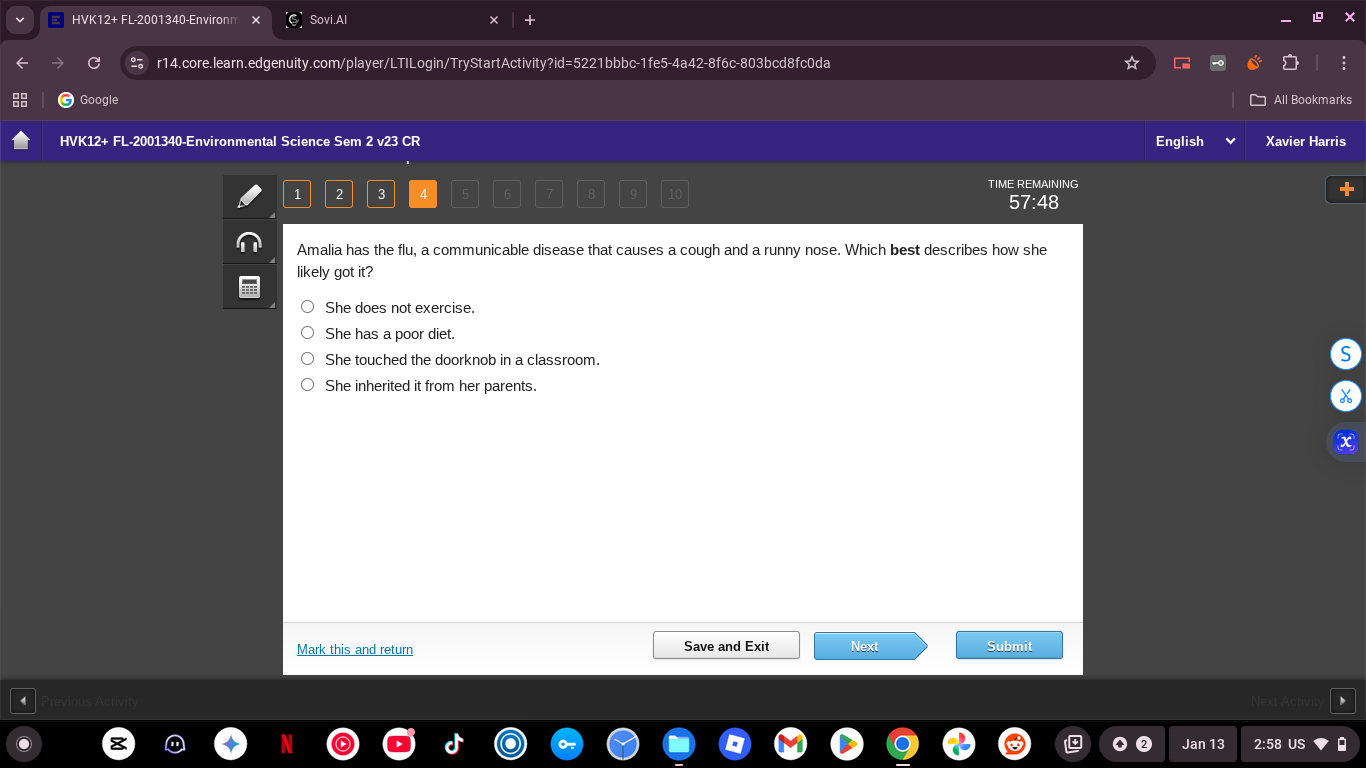Pick "She touched the doorknob in a classroom"
Image resolution: width=1366 pixels, height=768 pixels.
(x=308, y=359)
